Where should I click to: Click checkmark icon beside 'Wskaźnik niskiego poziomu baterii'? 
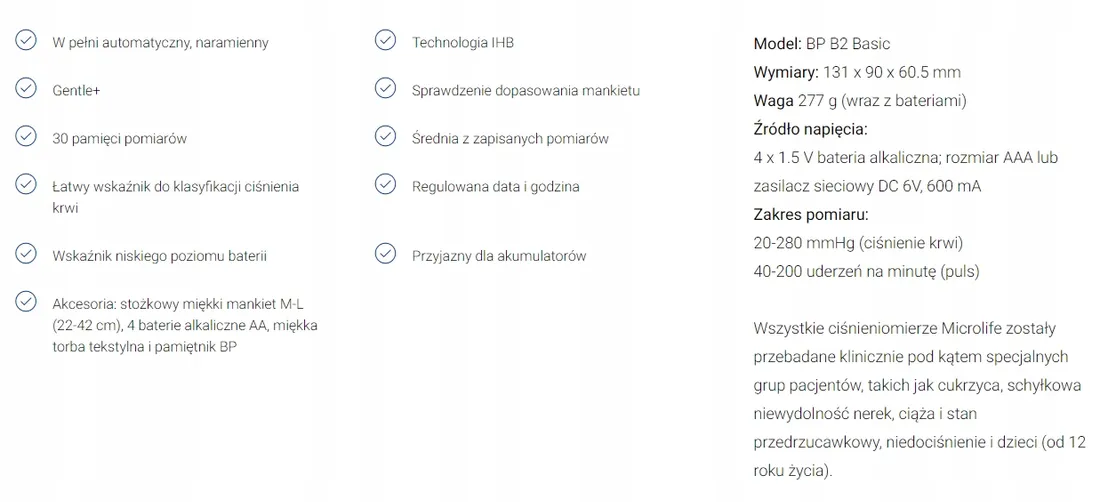(26, 253)
